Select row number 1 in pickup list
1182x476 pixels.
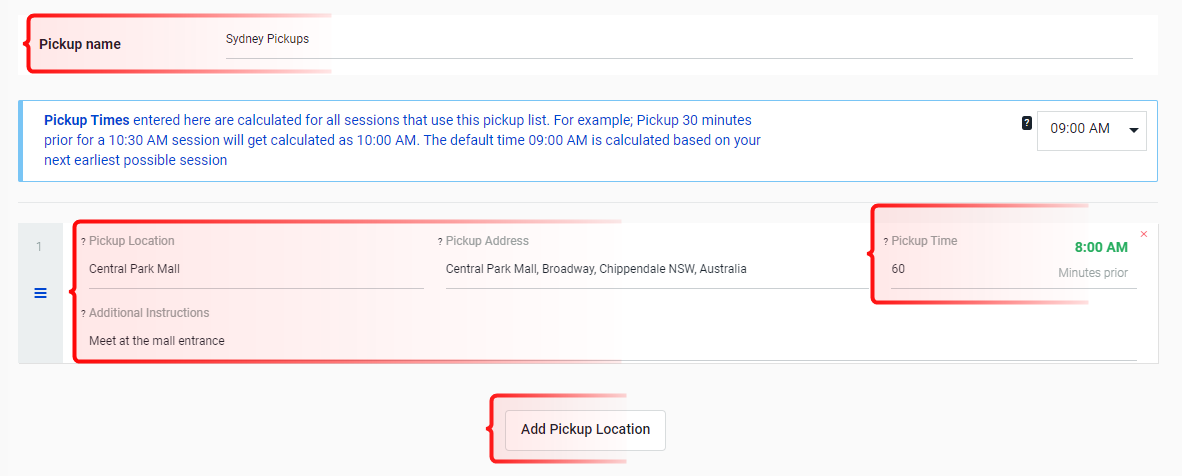coord(40,247)
